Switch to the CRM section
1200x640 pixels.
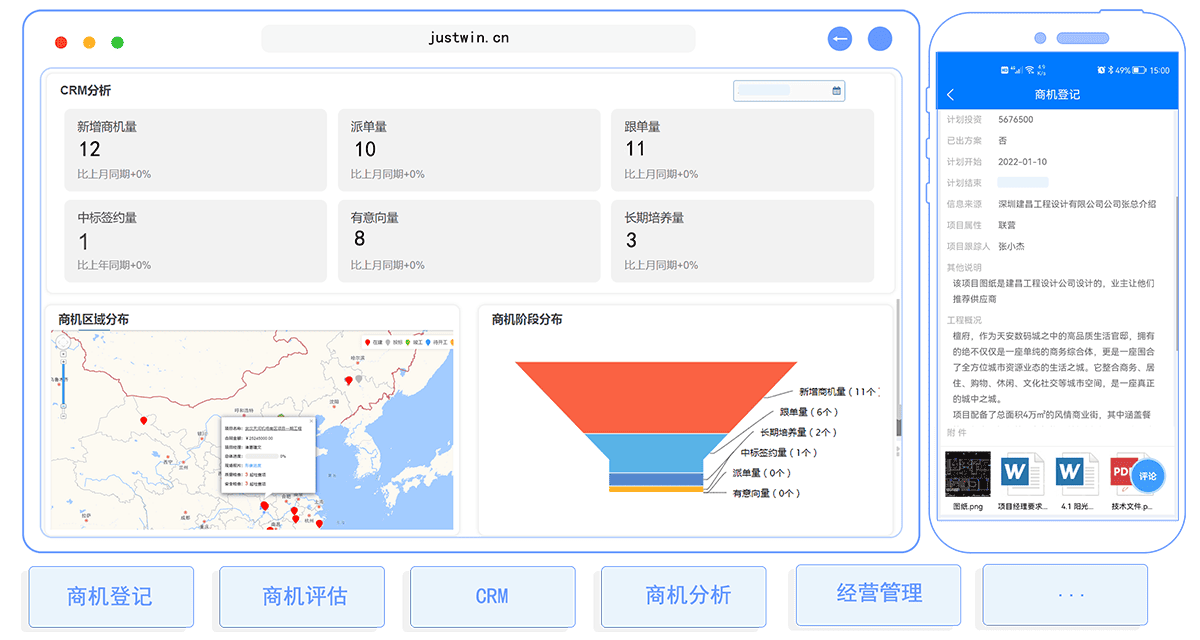pos(492,594)
